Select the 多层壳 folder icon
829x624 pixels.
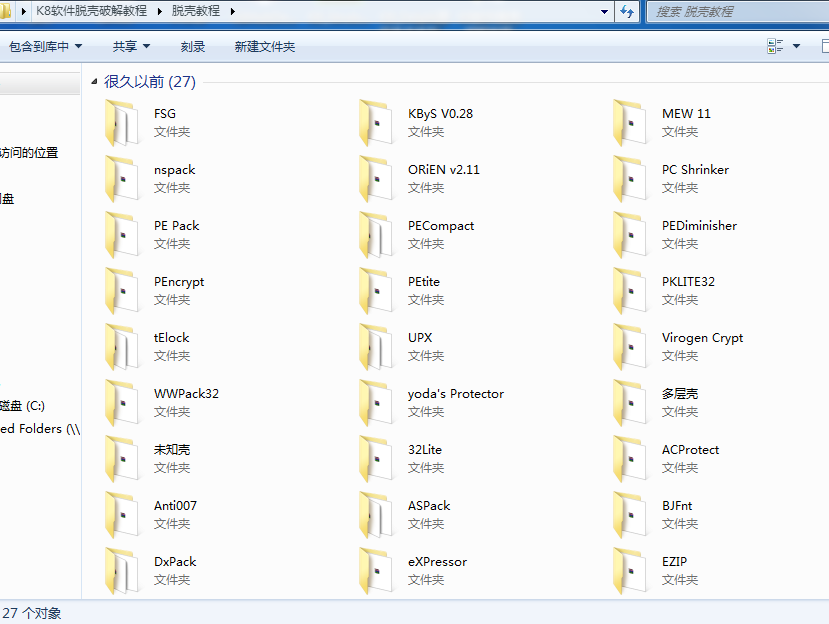[x=630, y=403]
